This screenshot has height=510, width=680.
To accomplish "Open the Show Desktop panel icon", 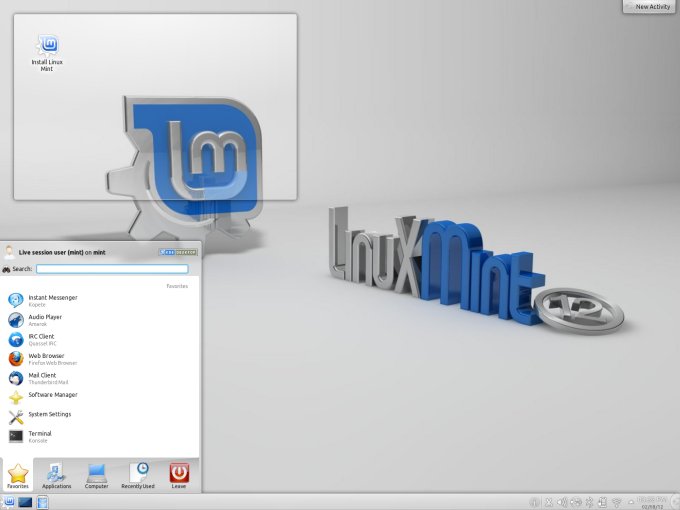I will 25,502.
